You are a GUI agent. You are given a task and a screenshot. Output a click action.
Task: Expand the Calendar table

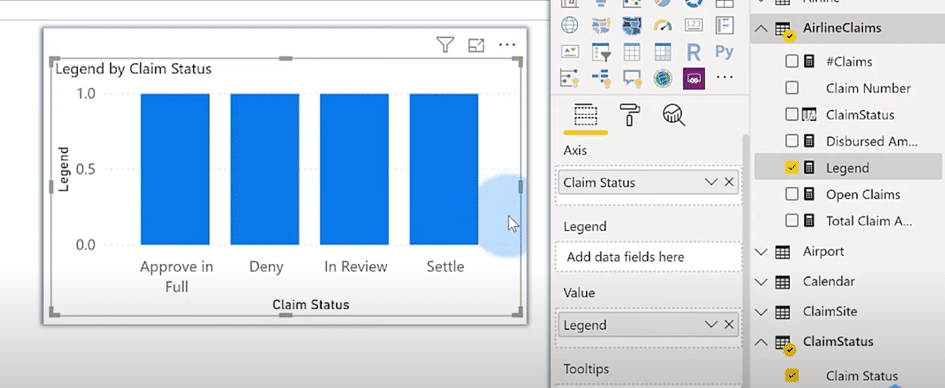click(762, 282)
